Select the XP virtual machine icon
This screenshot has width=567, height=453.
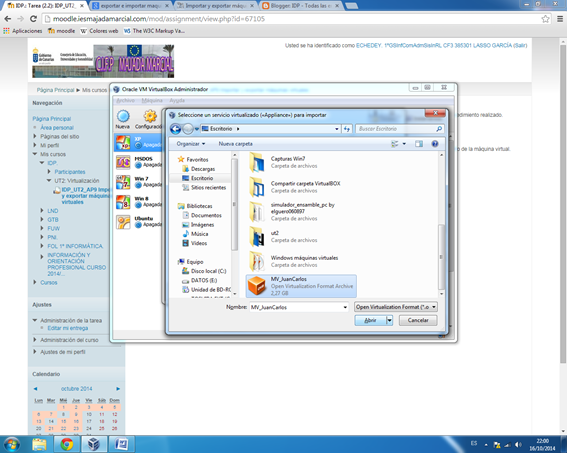pos(123,142)
